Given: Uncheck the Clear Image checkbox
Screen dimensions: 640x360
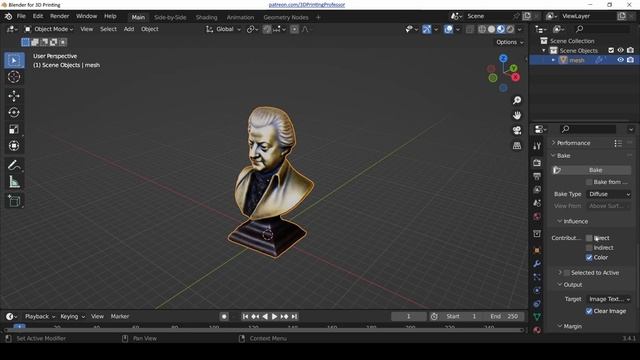Looking at the screenshot, I should pos(589,311).
